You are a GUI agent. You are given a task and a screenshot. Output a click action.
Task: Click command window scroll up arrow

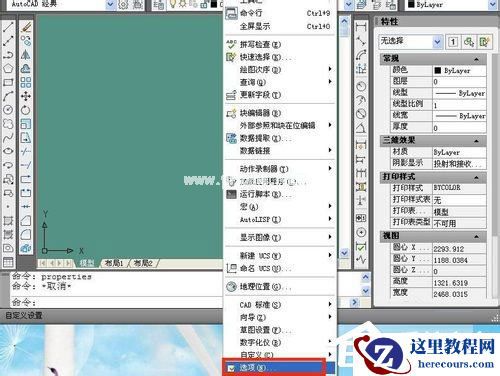click(365, 277)
